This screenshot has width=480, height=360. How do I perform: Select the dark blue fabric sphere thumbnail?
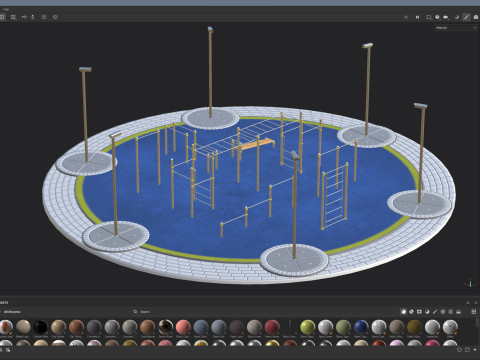point(361,327)
